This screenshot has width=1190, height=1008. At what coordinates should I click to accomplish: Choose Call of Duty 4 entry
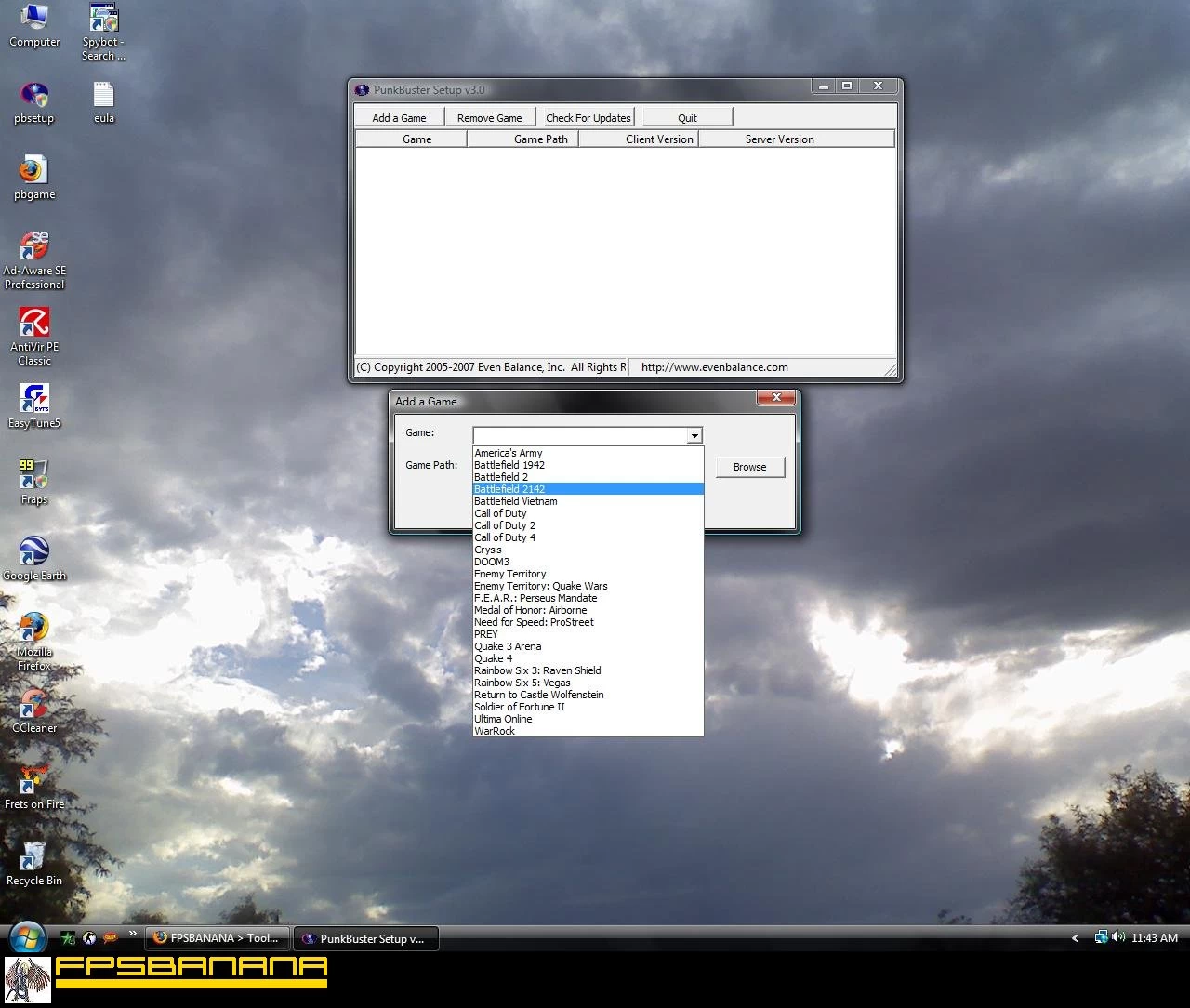588,537
